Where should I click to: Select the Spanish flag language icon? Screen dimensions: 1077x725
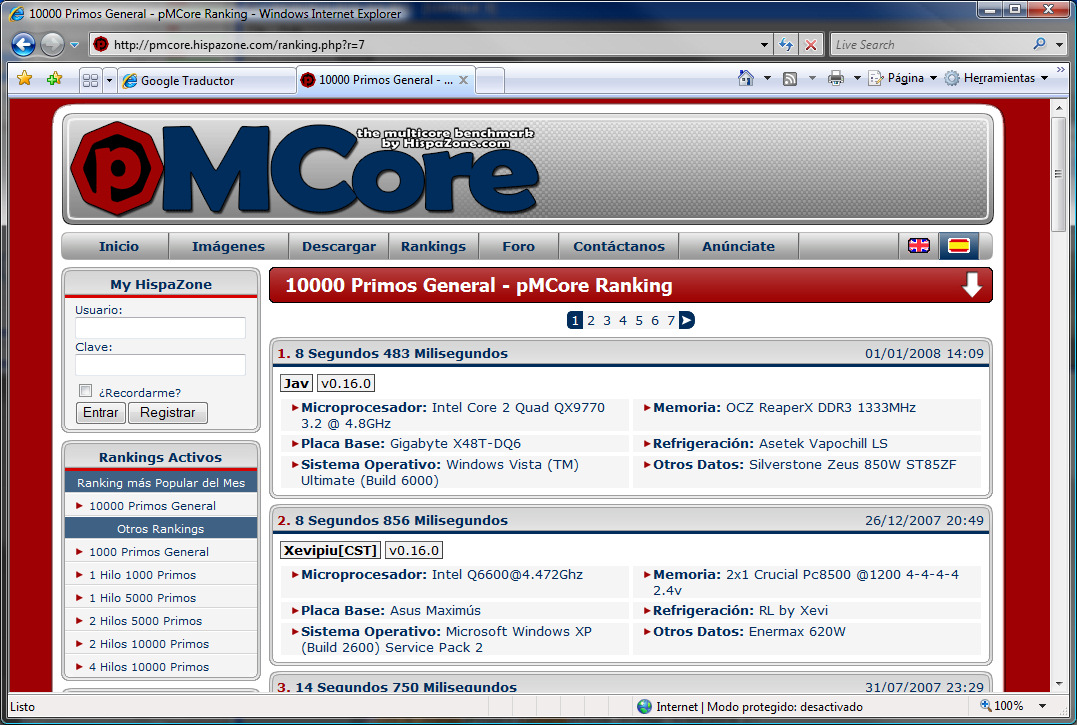pyautogui.click(x=958, y=246)
